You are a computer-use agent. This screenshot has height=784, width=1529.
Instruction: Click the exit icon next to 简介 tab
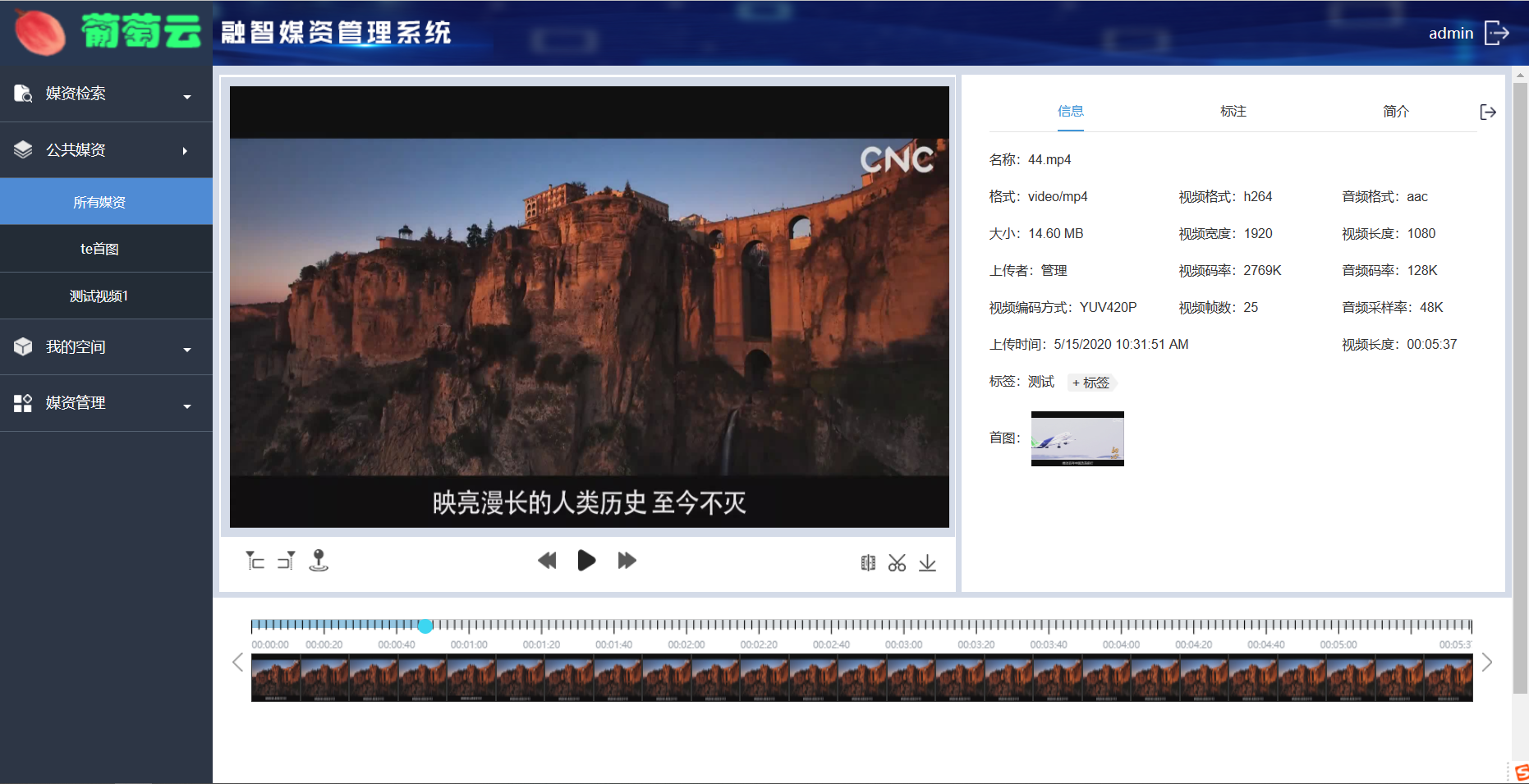coord(1487,112)
